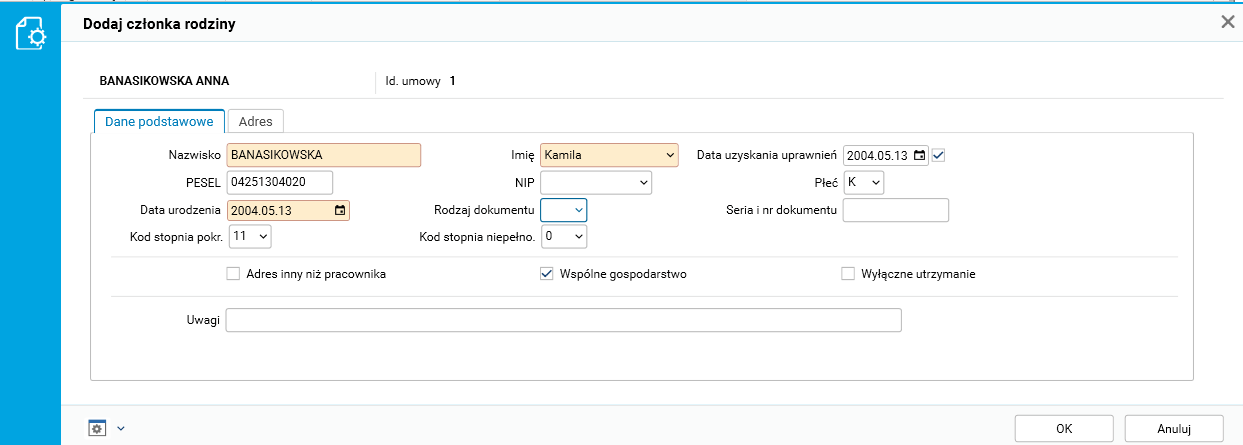Uncheck Wspólne gospodarstwo checkbox
1243x445 pixels.
tap(547, 273)
